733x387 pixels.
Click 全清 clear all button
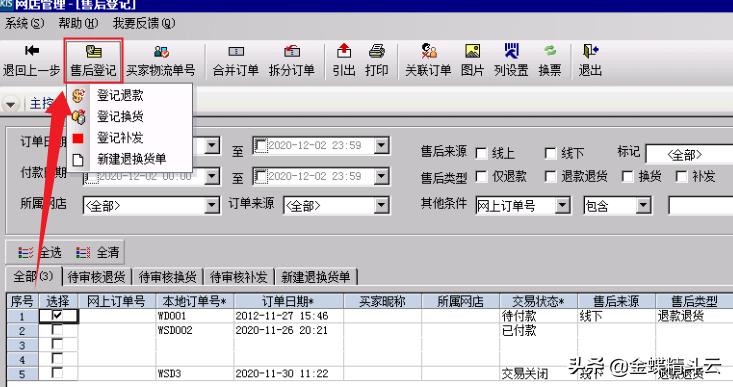click(x=98, y=253)
